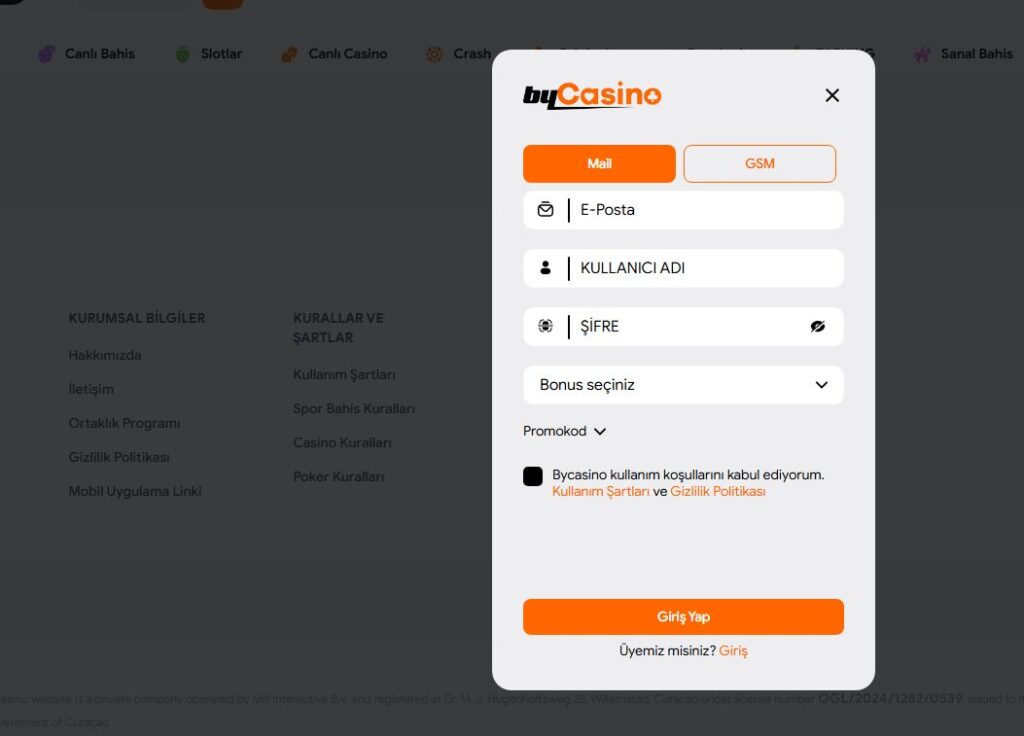The image size is (1024, 736).
Task: Click the user icon beside KULLANICI ADI
Action: (x=545, y=268)
